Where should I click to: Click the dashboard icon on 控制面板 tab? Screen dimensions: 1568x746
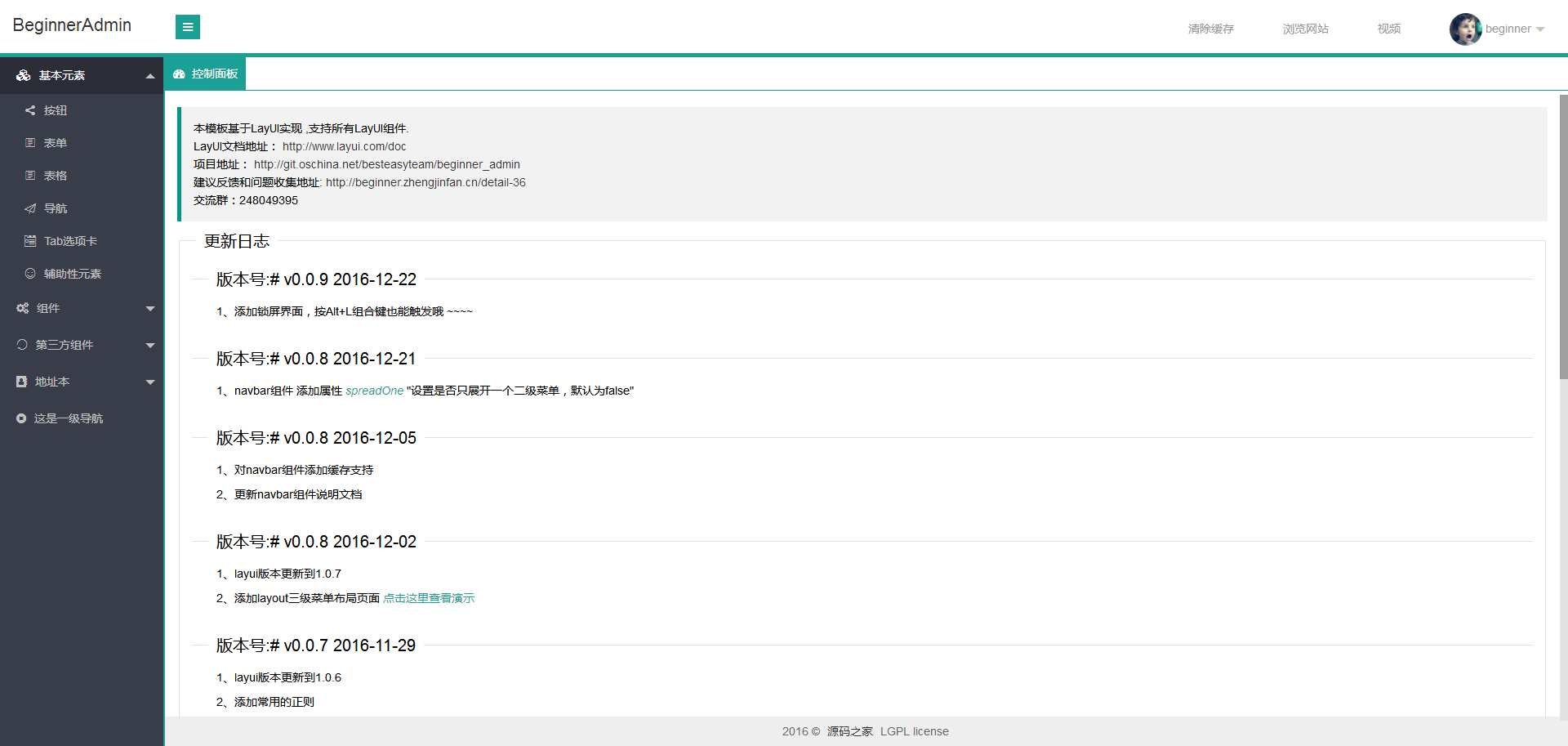point(179,74)
